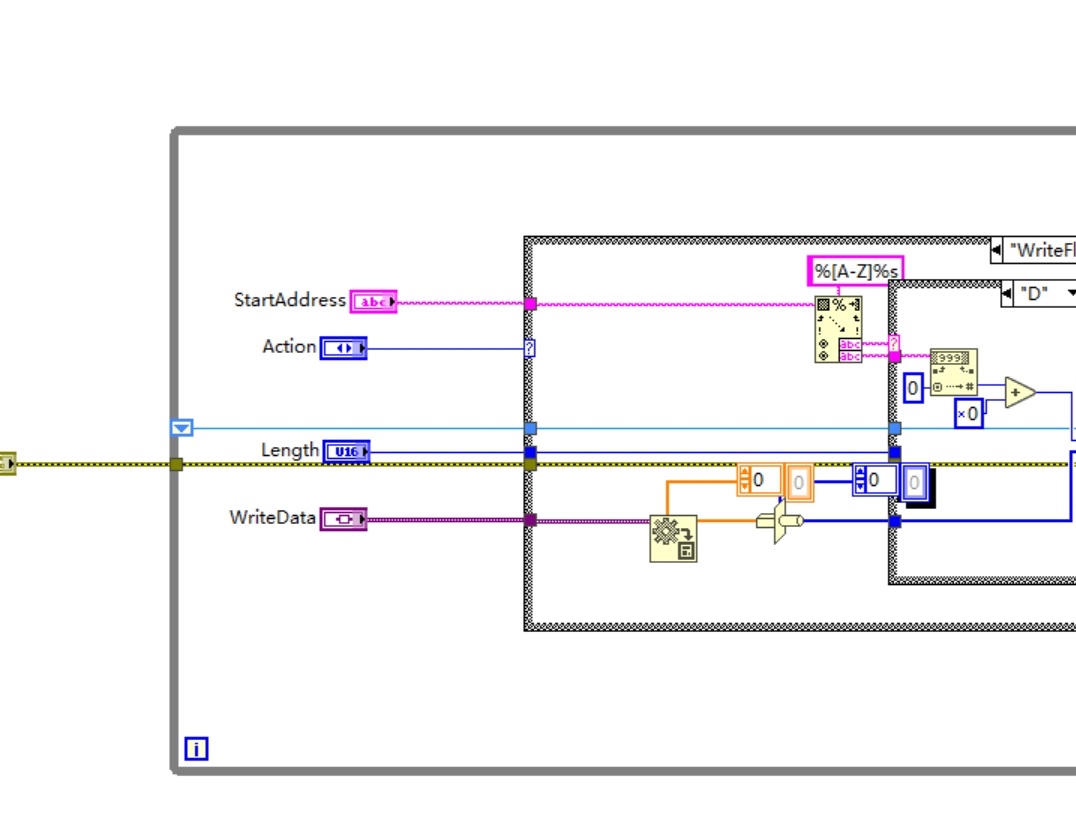The width and height of the screenshot is (1076, 820).
Task: Increment the orange numeric constant stepper
Action: pyautogui.click(x=745, y=472)
